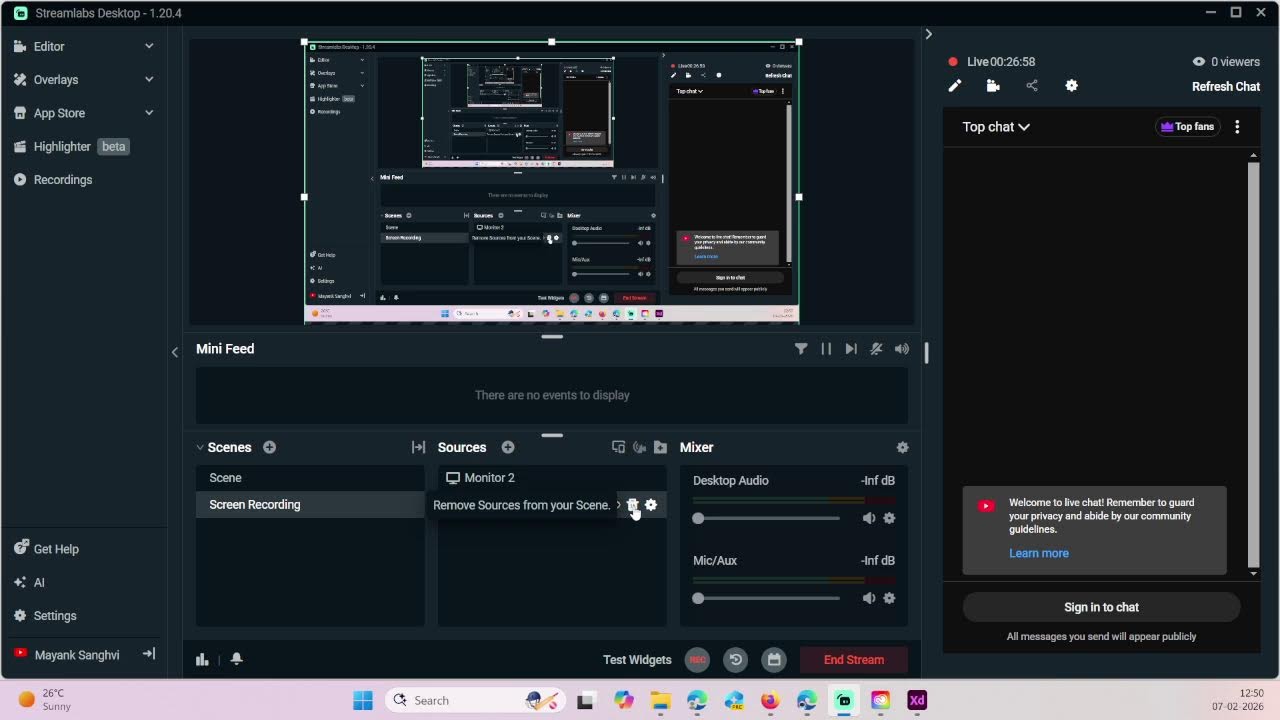Select the Screen Recording scene
1280x720 pixels.
[x=310, y=505]
